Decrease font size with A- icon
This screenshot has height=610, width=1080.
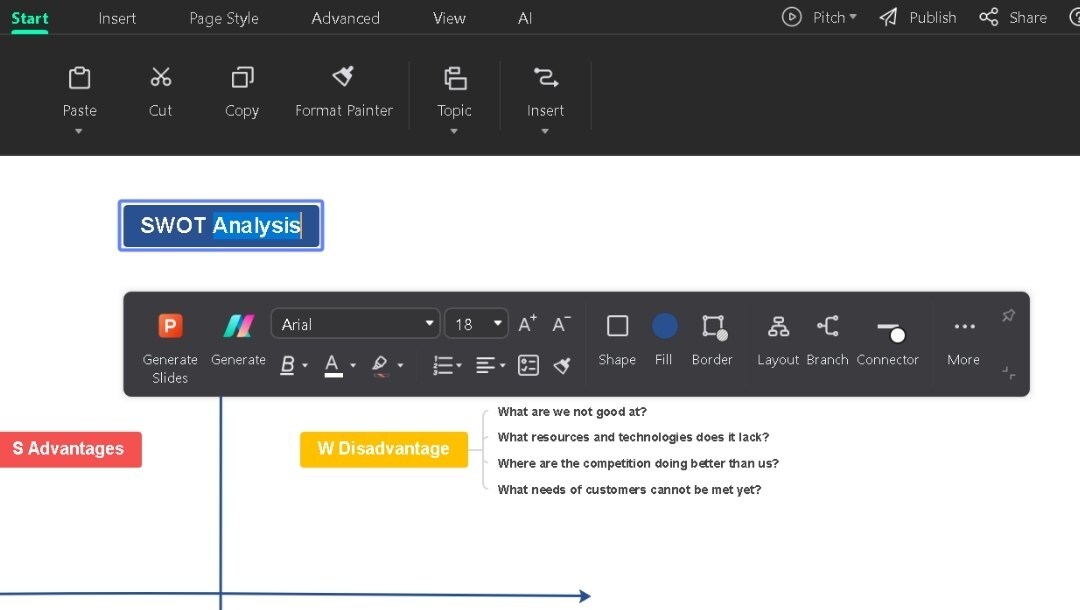point(561,324)
